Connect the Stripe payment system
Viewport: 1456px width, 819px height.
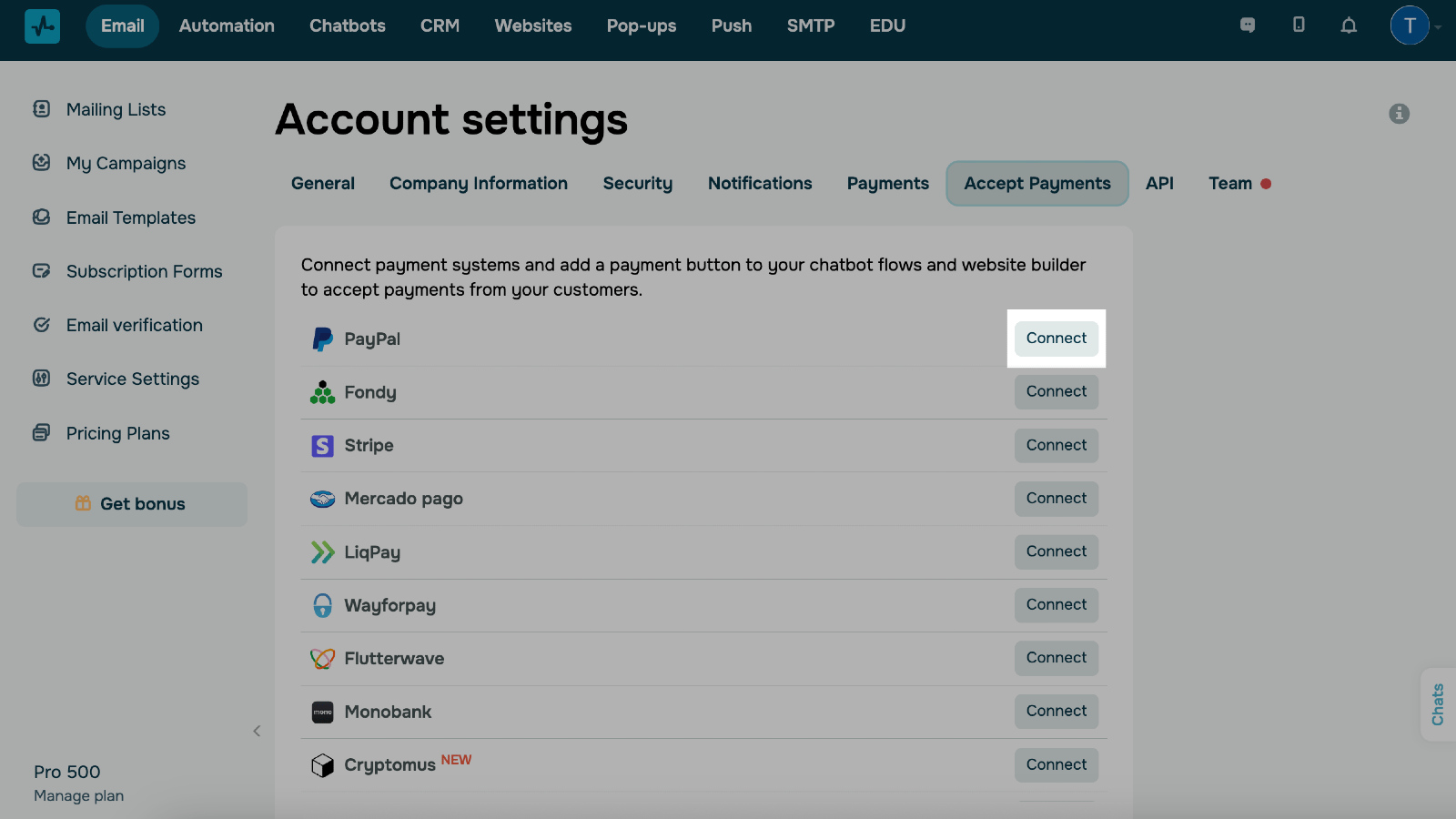1056,446
